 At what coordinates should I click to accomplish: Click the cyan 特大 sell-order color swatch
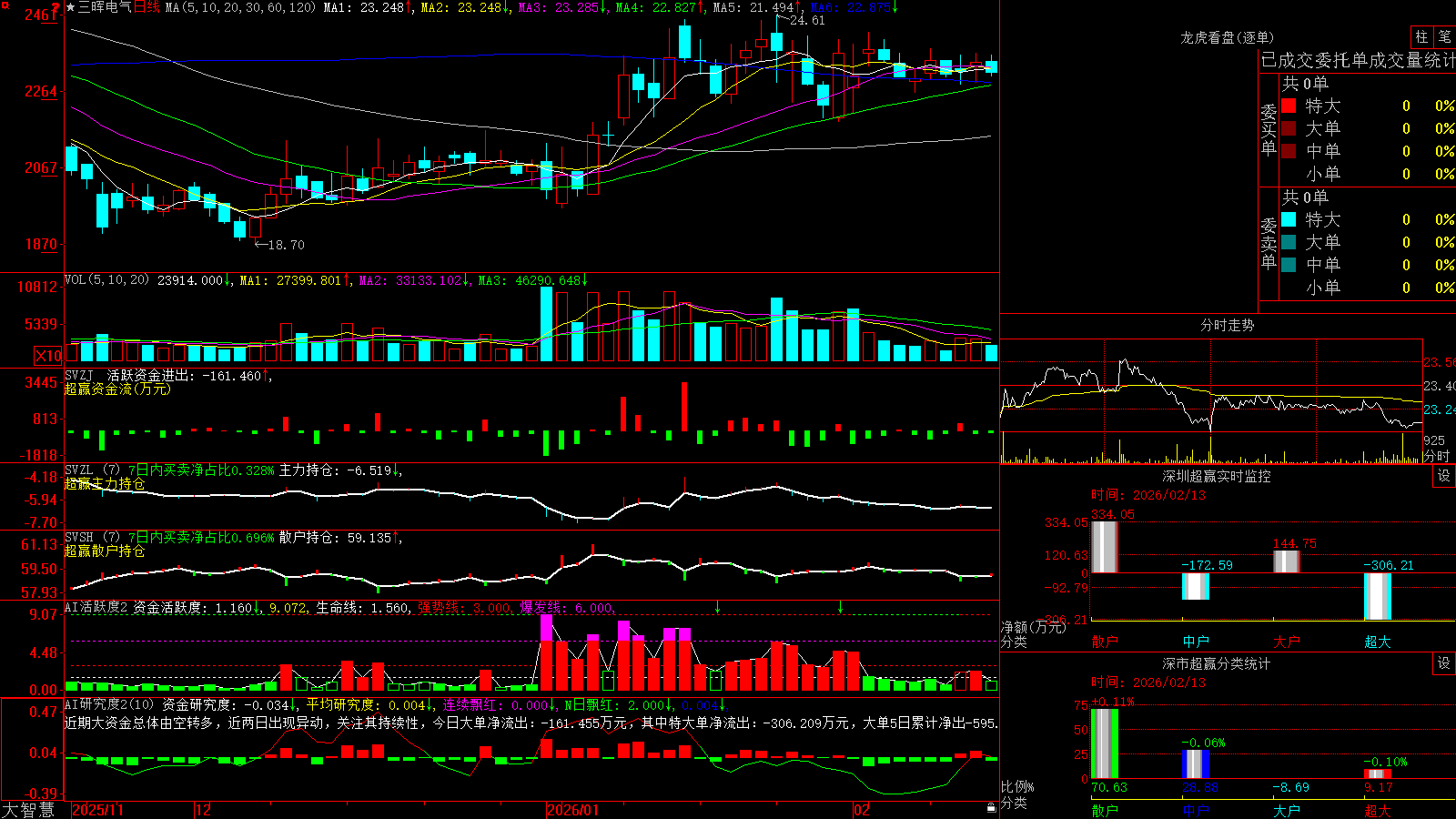point(1289,219)
